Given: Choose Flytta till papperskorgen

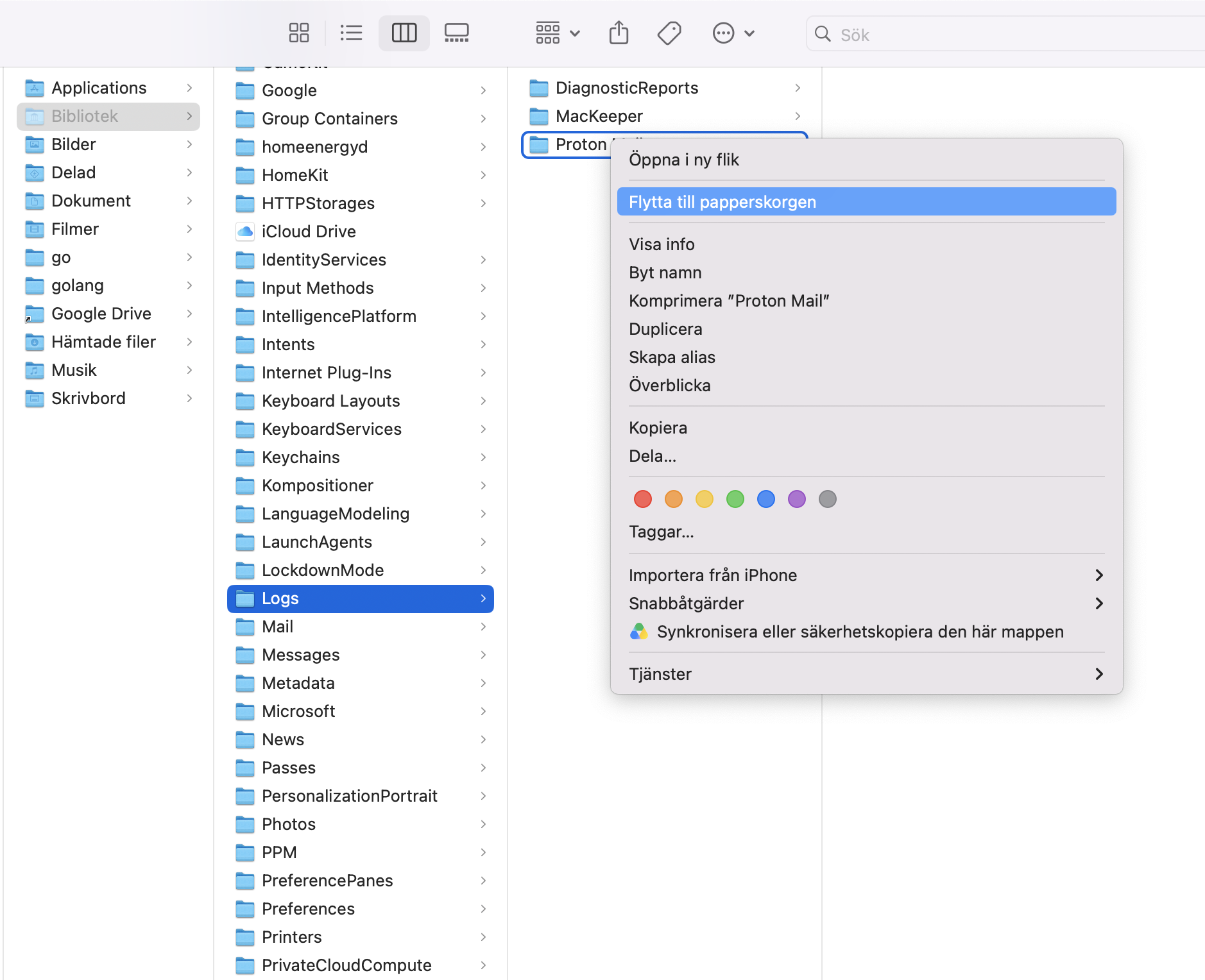Looking at the screenshot, I should [x=866, y=202].
